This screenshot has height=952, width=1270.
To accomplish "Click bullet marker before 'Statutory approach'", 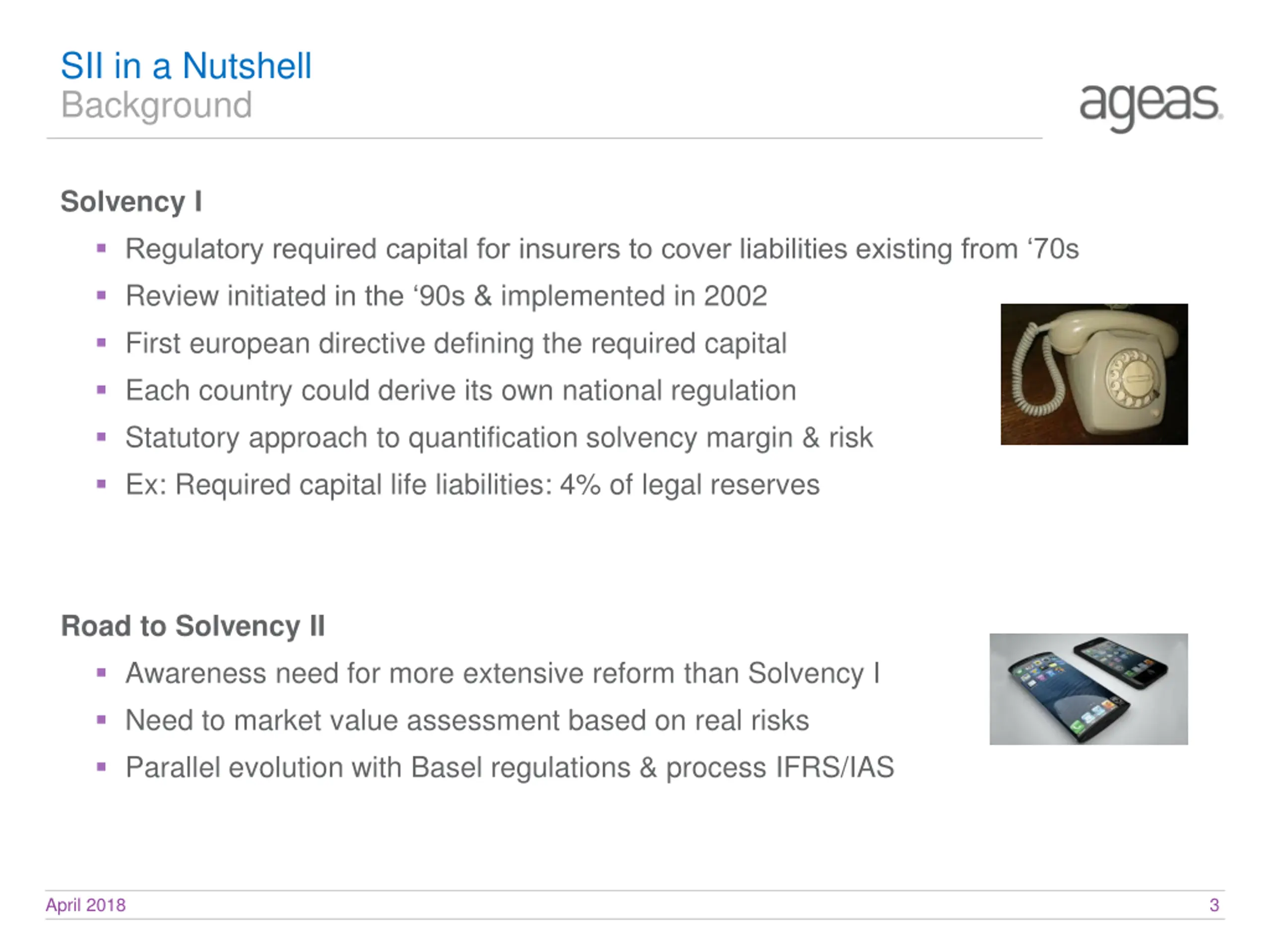I will (x=102, y=437).
